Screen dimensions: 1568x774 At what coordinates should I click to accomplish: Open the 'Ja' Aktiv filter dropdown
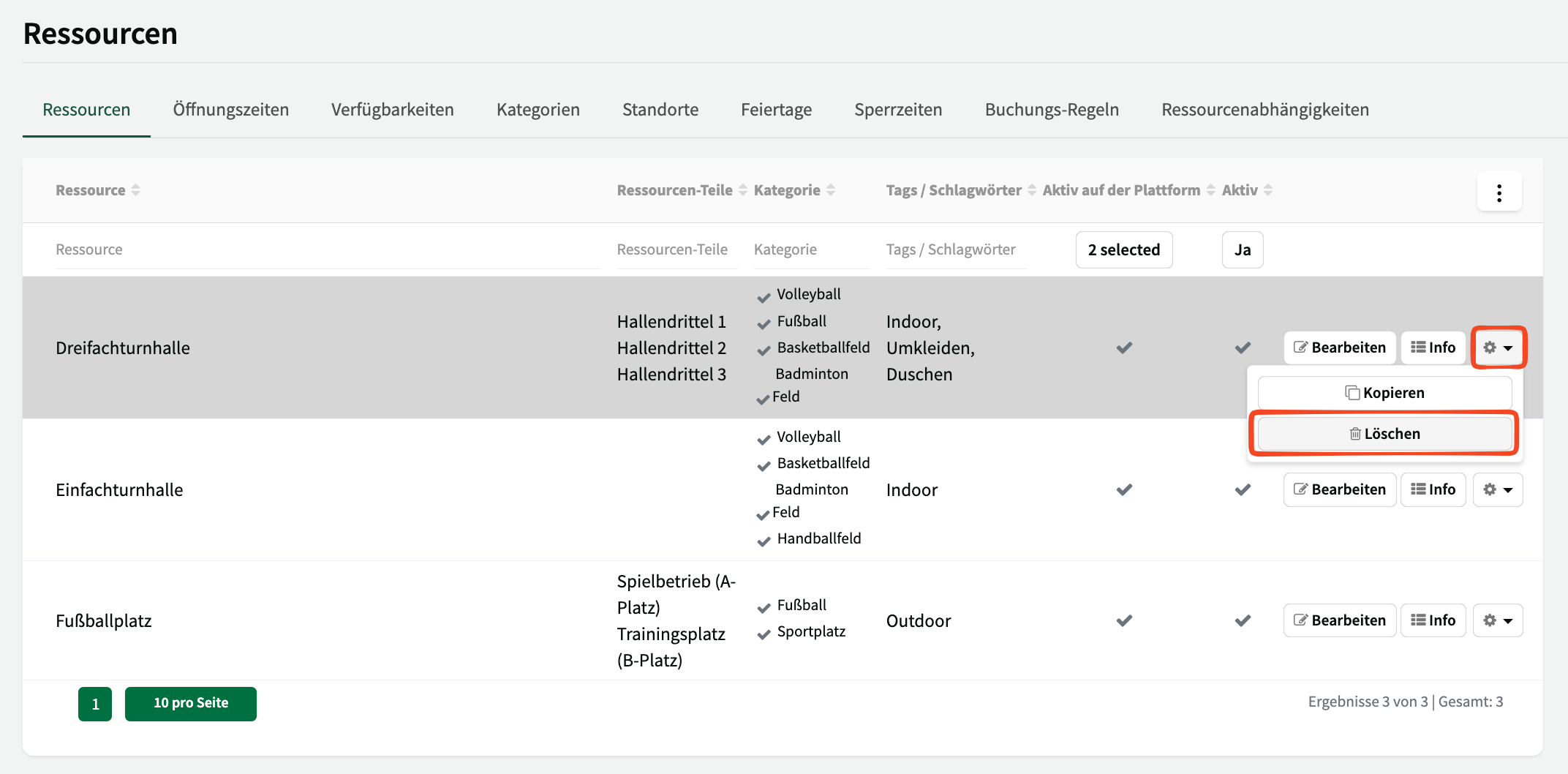(x=1242, y=250)
